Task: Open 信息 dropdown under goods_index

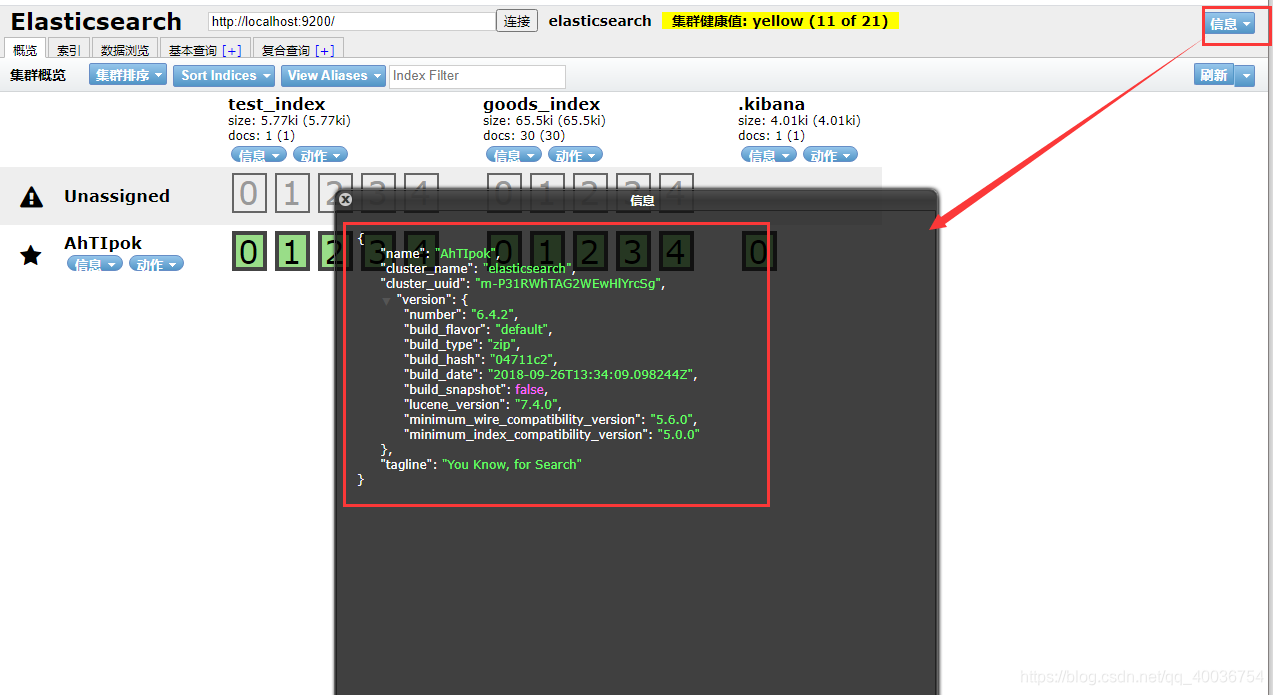Action: click(x=514, y=155)
